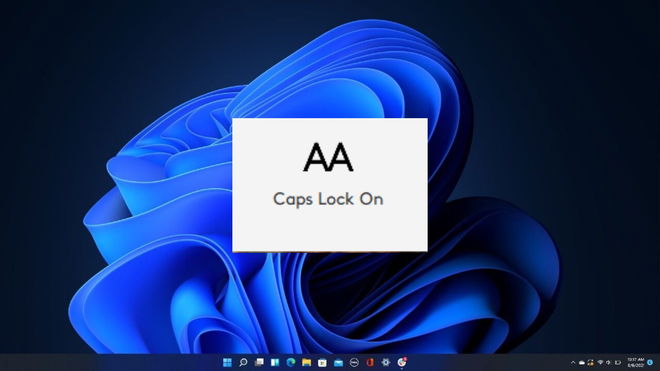This screenshot has width=660, height=371.
Task: Open the red Office icon
Action: click(x=370, y=362)
